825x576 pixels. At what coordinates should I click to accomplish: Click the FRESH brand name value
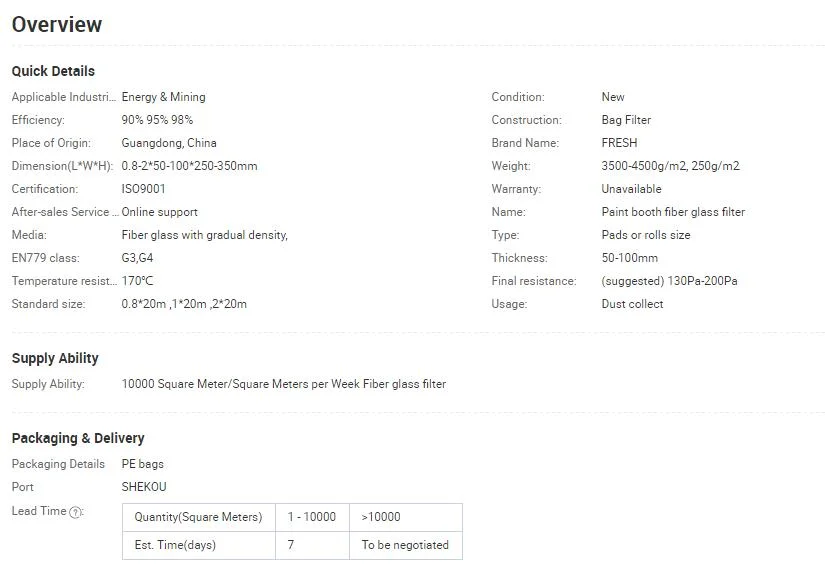point(619,143)
